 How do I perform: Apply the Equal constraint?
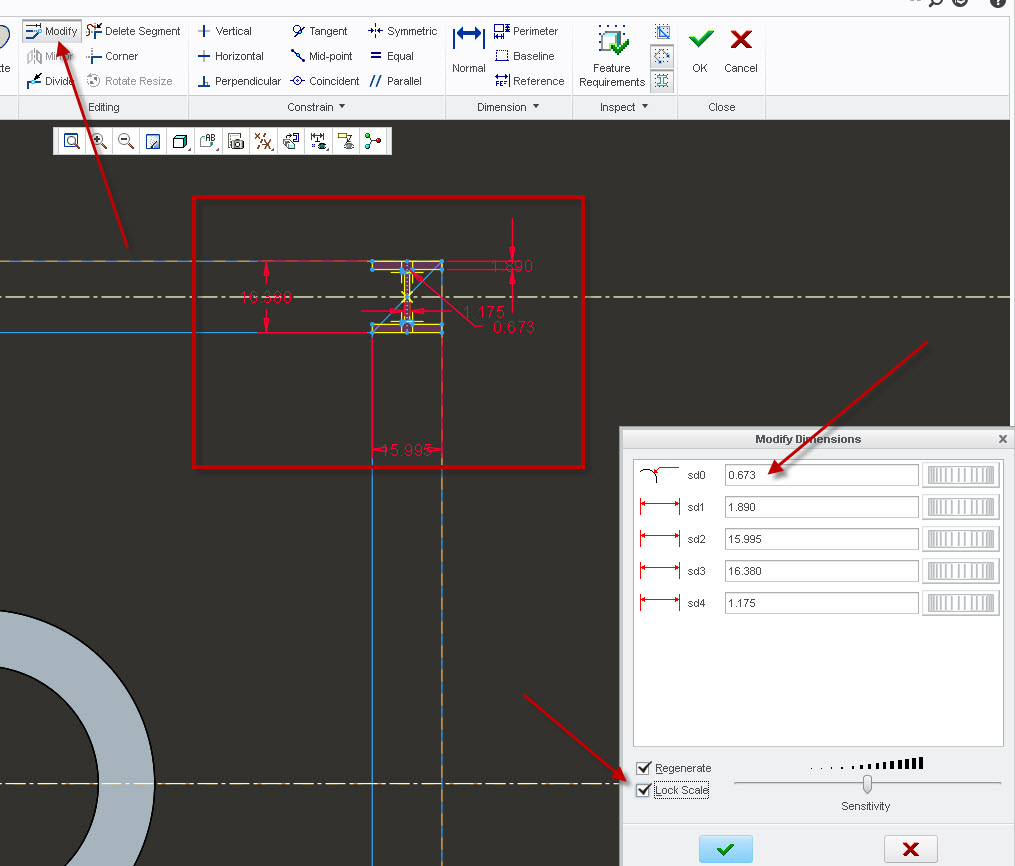tap(392, 56)
